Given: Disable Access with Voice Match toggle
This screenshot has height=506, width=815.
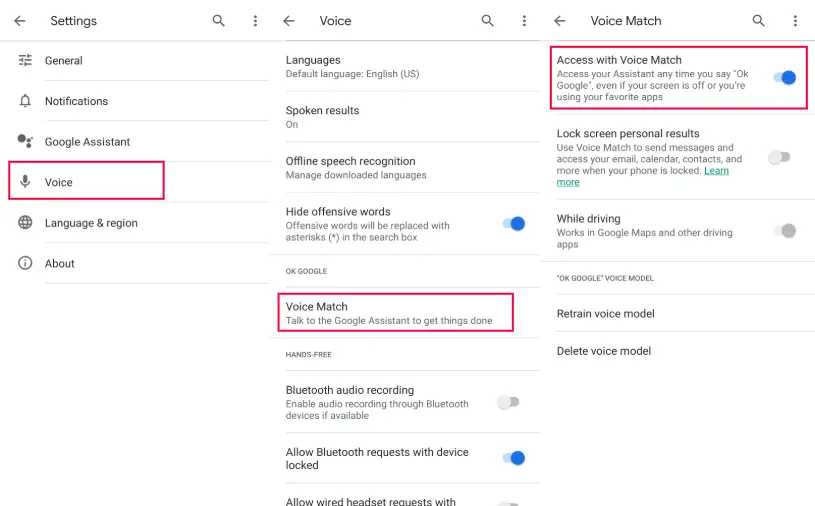Looking at the screenshot, I should click(x=785, y=77).
